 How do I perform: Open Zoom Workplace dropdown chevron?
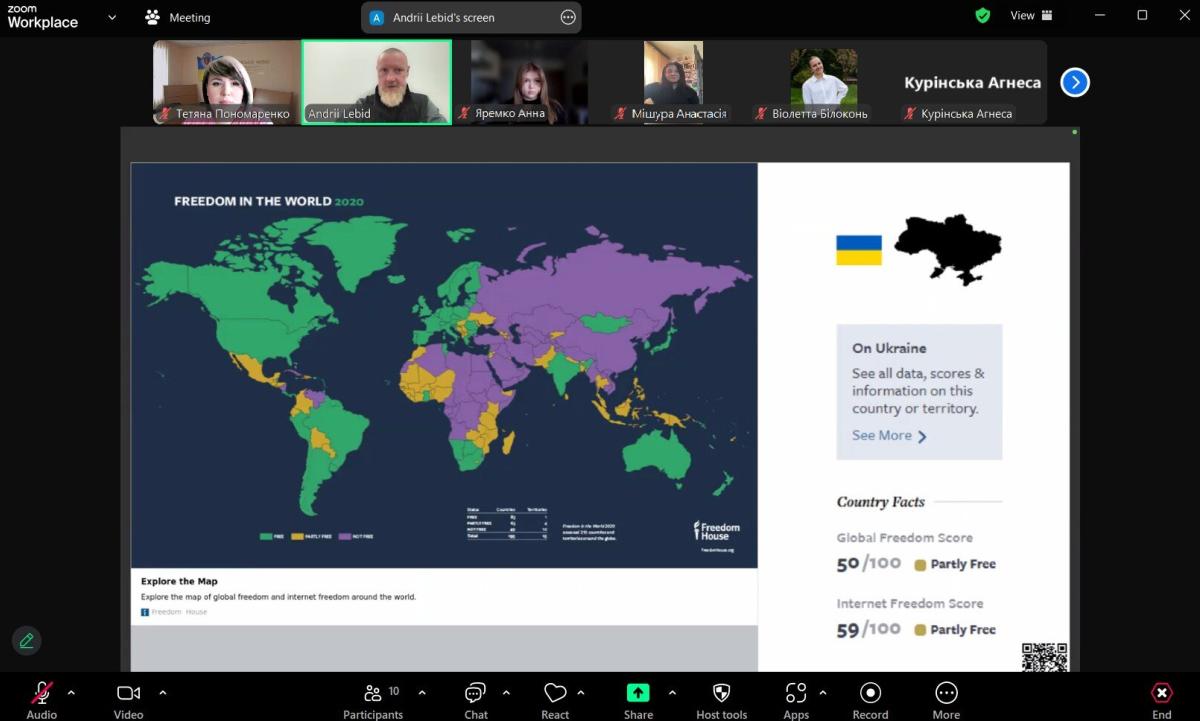coord(112,17)
